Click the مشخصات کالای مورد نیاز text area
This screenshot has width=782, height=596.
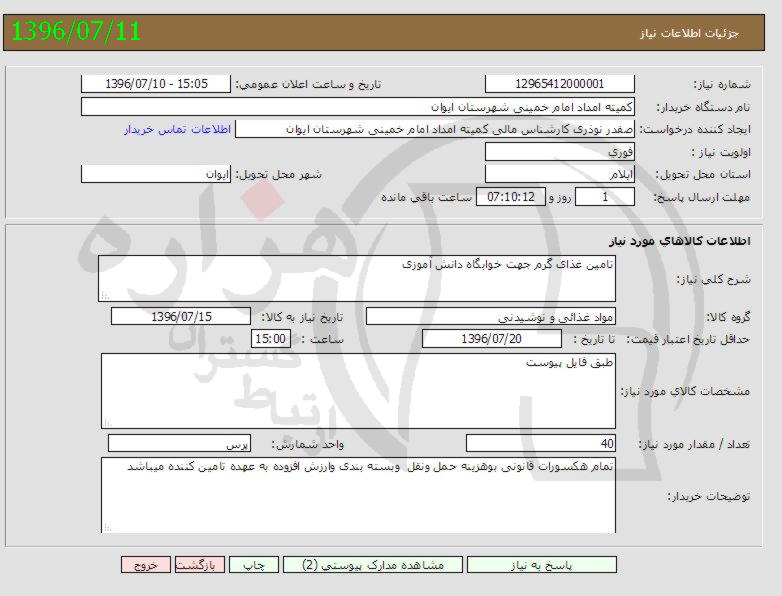coord(358,391)
